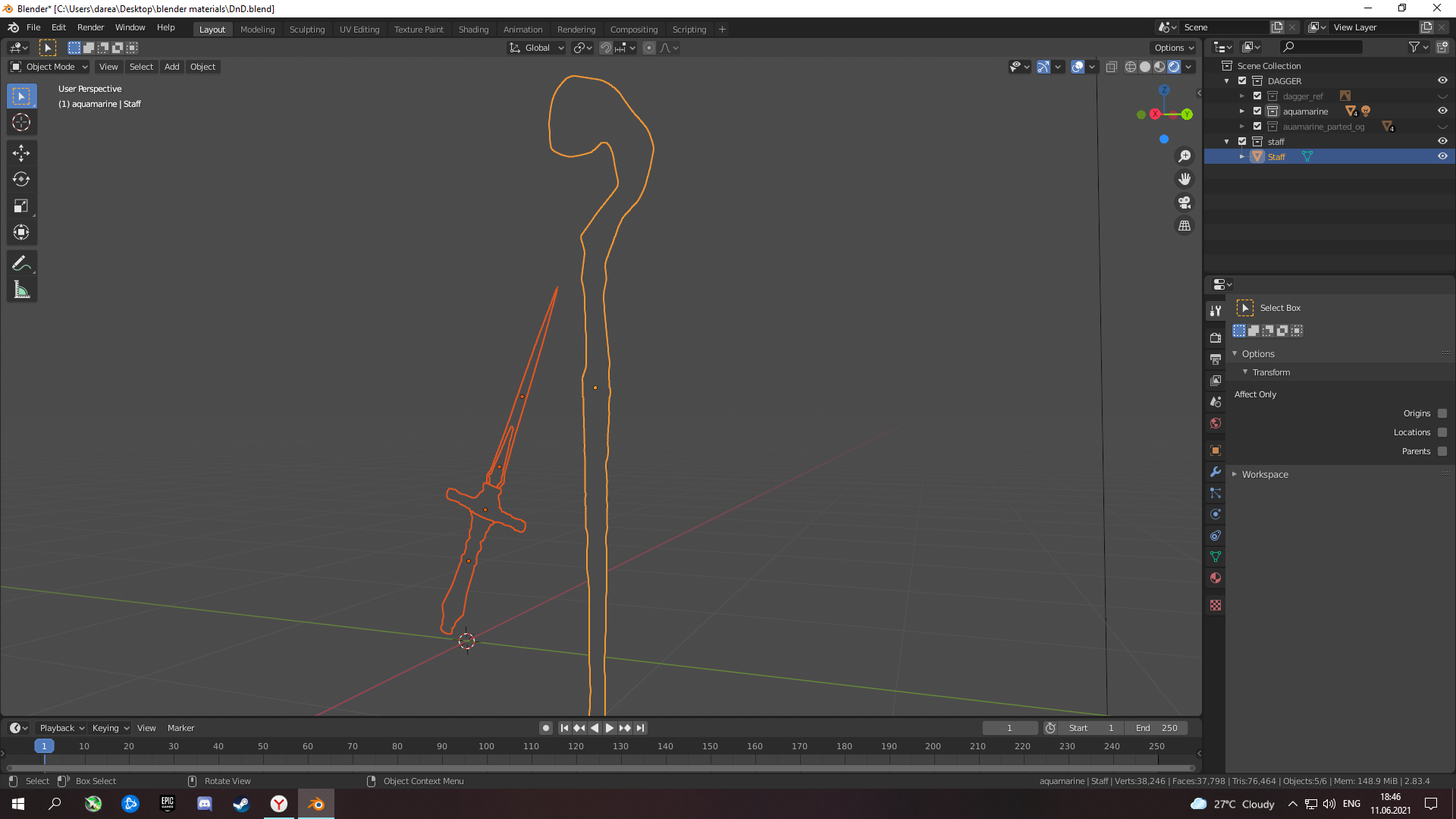Select the Rotate tool

[21, 180]
